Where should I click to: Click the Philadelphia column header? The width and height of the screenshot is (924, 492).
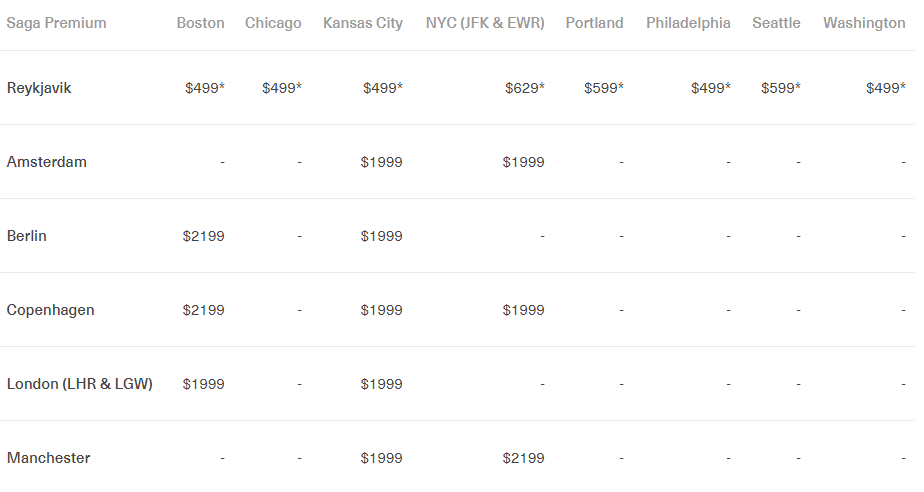[688, 23]
